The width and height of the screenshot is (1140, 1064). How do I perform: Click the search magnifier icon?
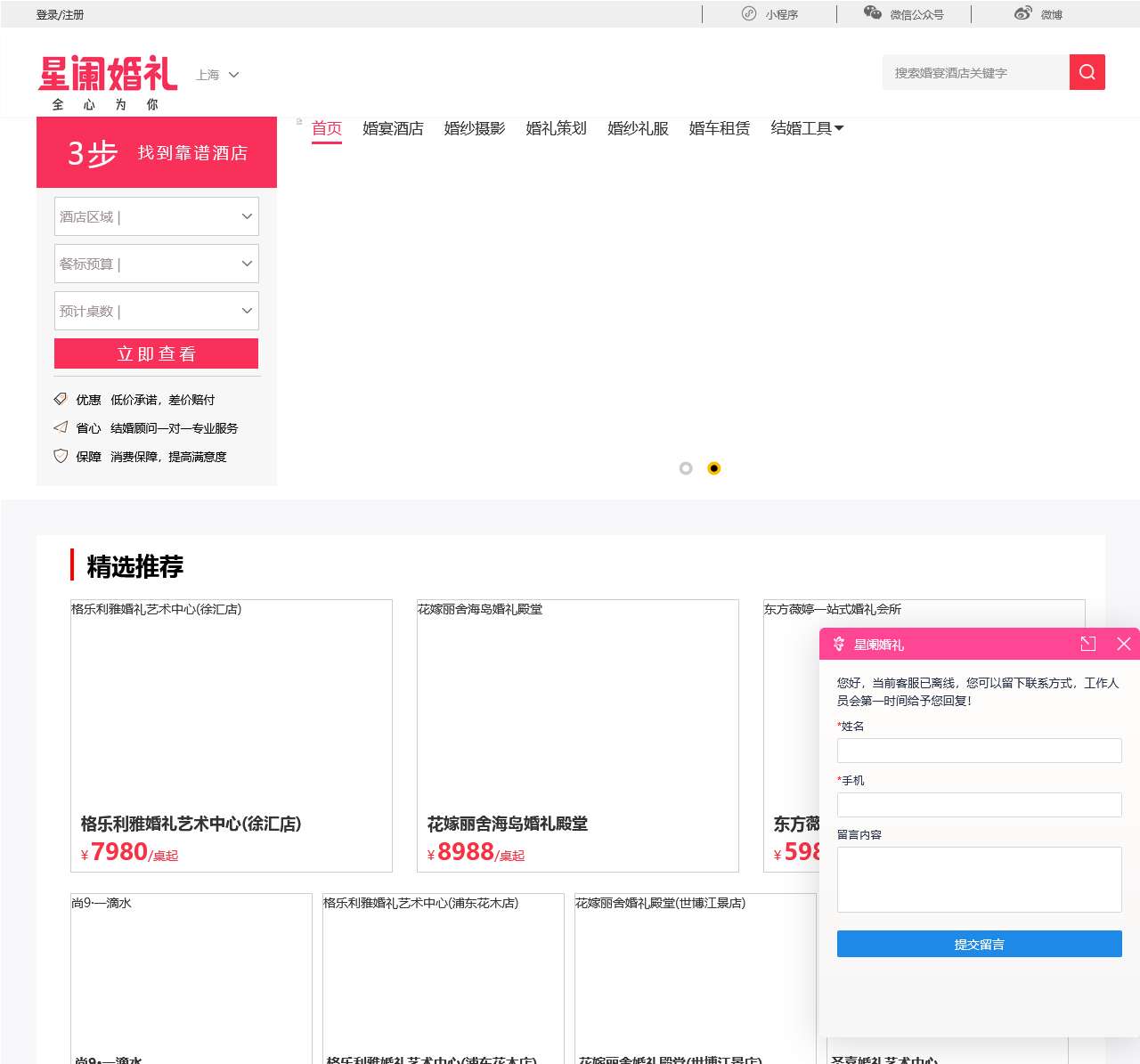1087,72
